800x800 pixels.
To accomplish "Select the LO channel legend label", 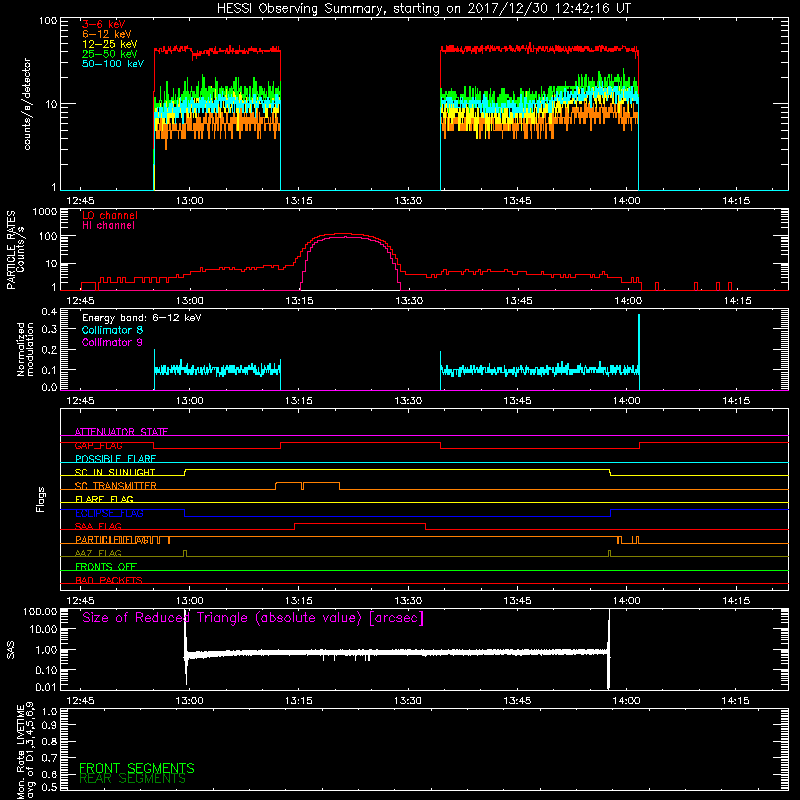I will tap(110, 215).
